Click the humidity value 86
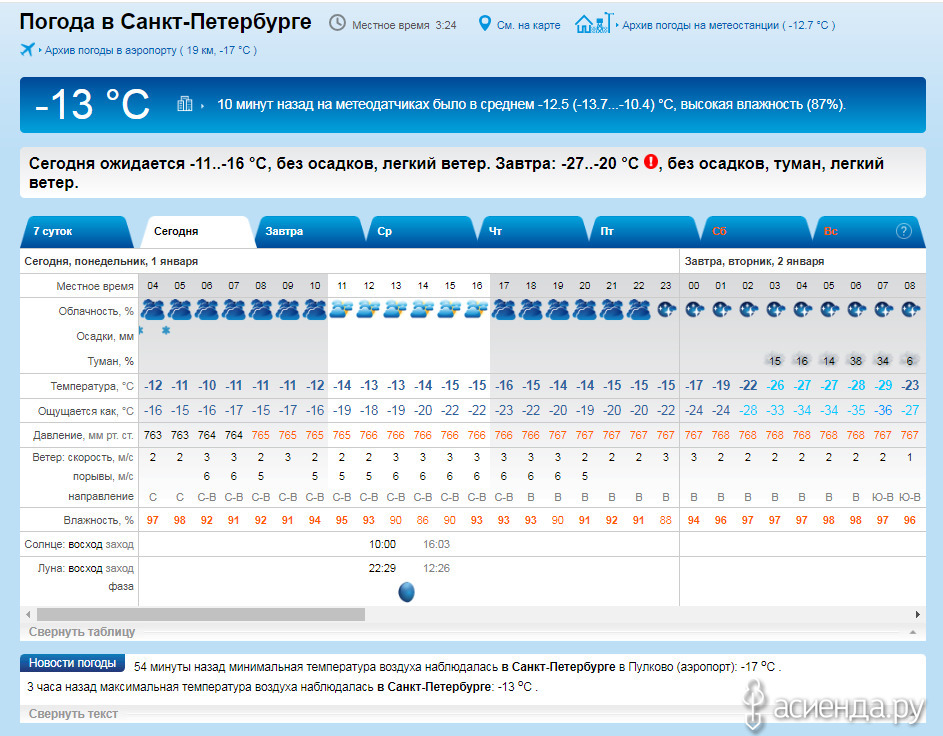Viewport: 943px width, 736px height. tap(423, 520)
